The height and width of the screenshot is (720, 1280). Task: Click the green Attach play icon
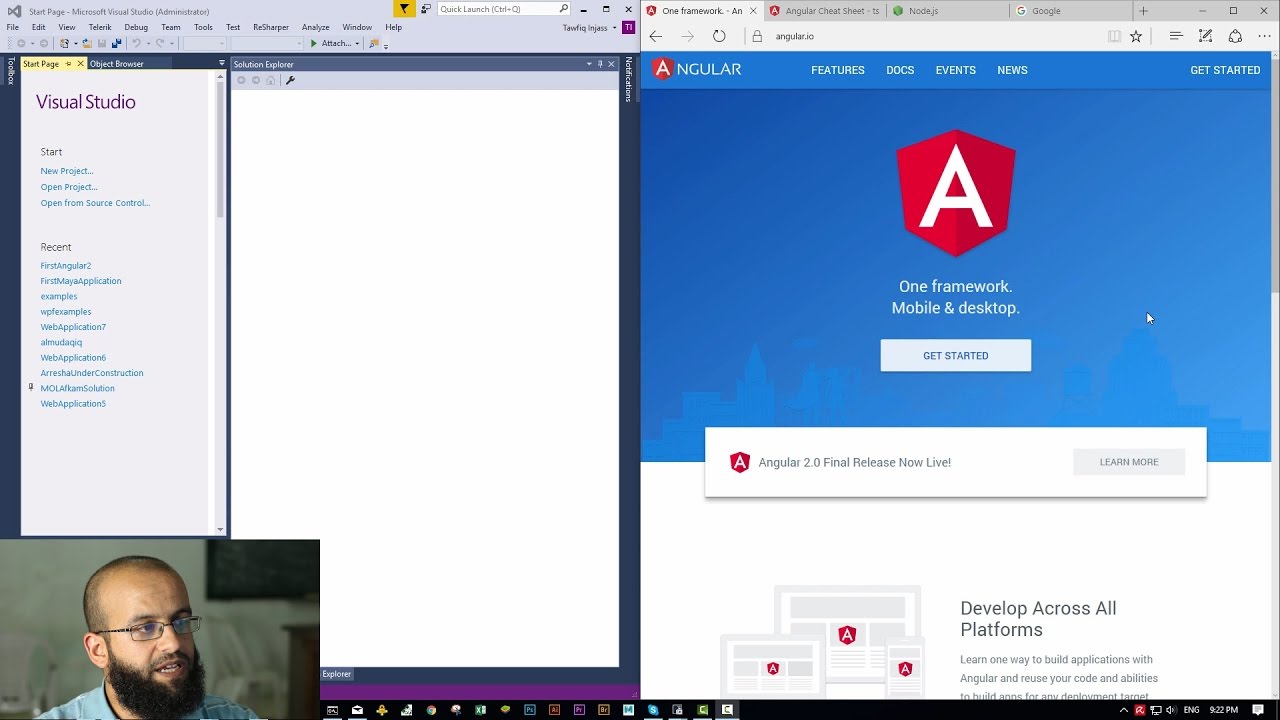pyautogui.click(x=313, y=44)
